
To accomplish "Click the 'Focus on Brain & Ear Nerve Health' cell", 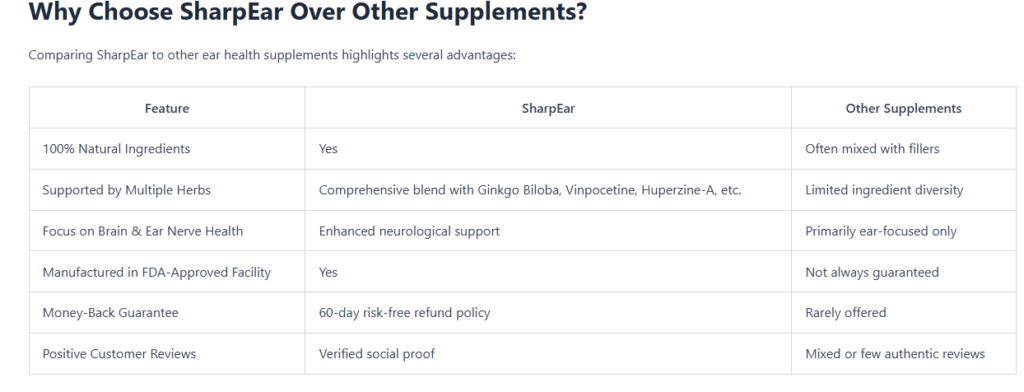I will (167, 231).
